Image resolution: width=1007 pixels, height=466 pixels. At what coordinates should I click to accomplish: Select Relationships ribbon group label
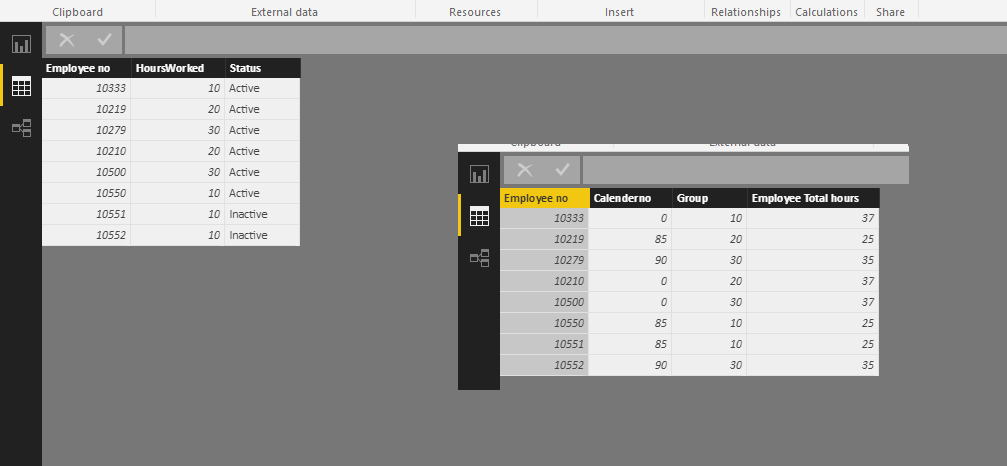tap(746, 12)
